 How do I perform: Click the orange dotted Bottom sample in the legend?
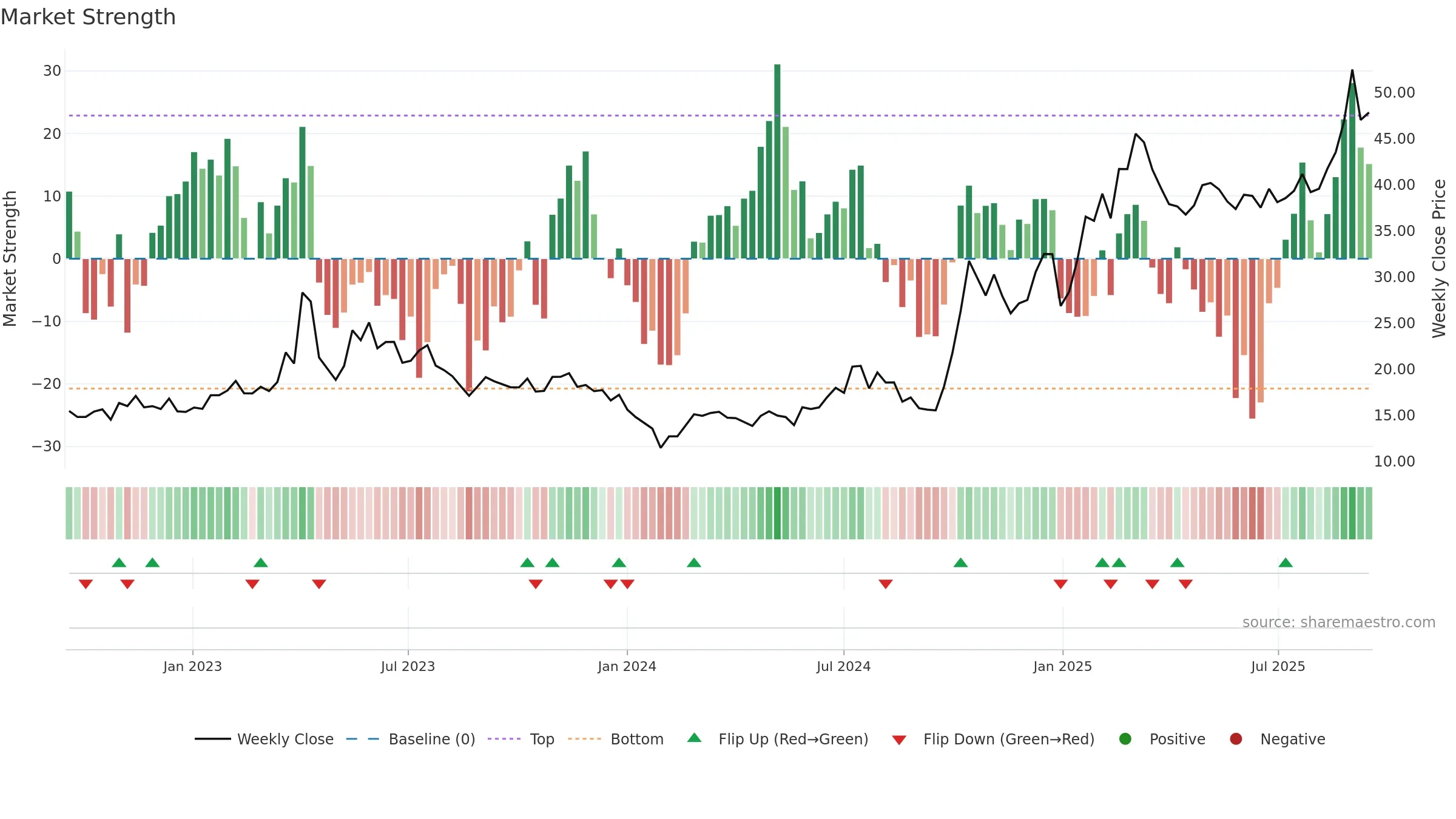(584, 739)
